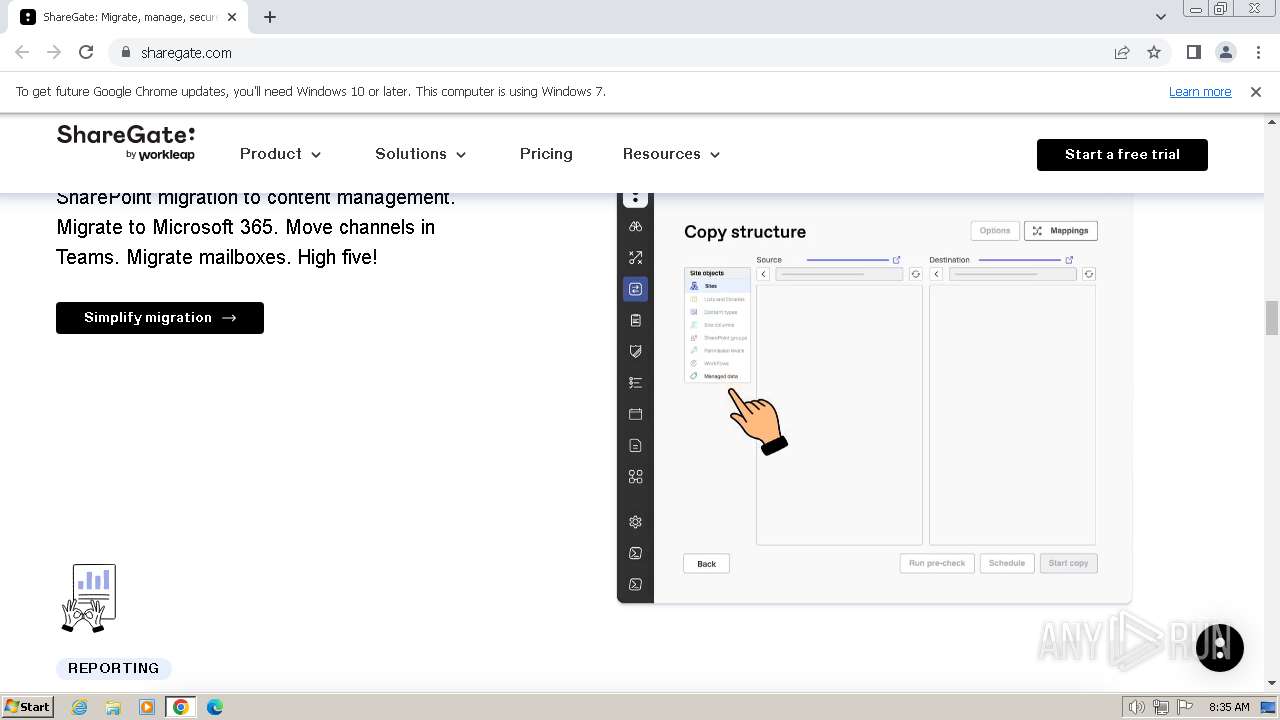Image resolution: width=1280 pixels, height=720 pixels.
Task: Select the shield icon in the app sidebar
Action: tap(636, 351)
